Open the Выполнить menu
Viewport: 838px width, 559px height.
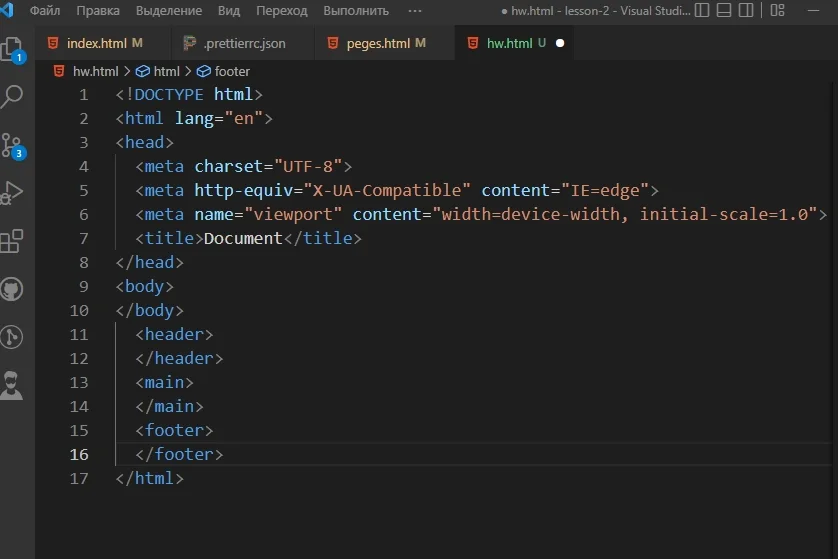pyautogui.click(x=356, y=11)
